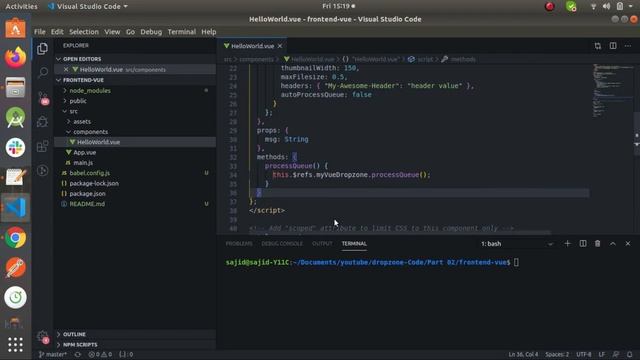Open the Go menu

click(x=130, y=32)
